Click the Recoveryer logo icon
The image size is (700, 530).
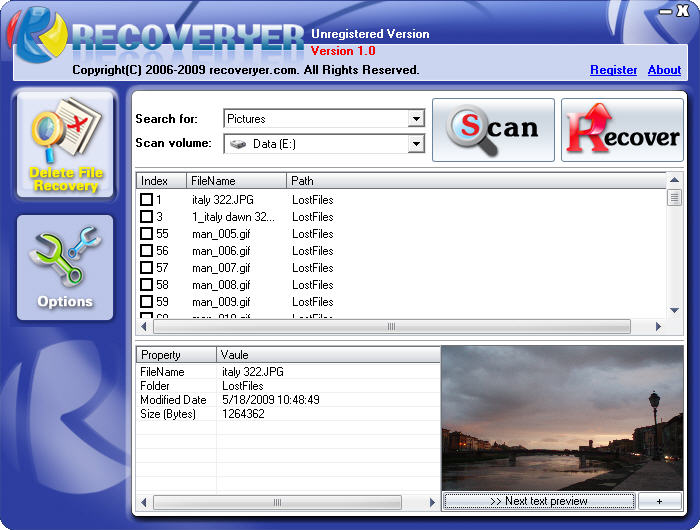click(39, 35)
